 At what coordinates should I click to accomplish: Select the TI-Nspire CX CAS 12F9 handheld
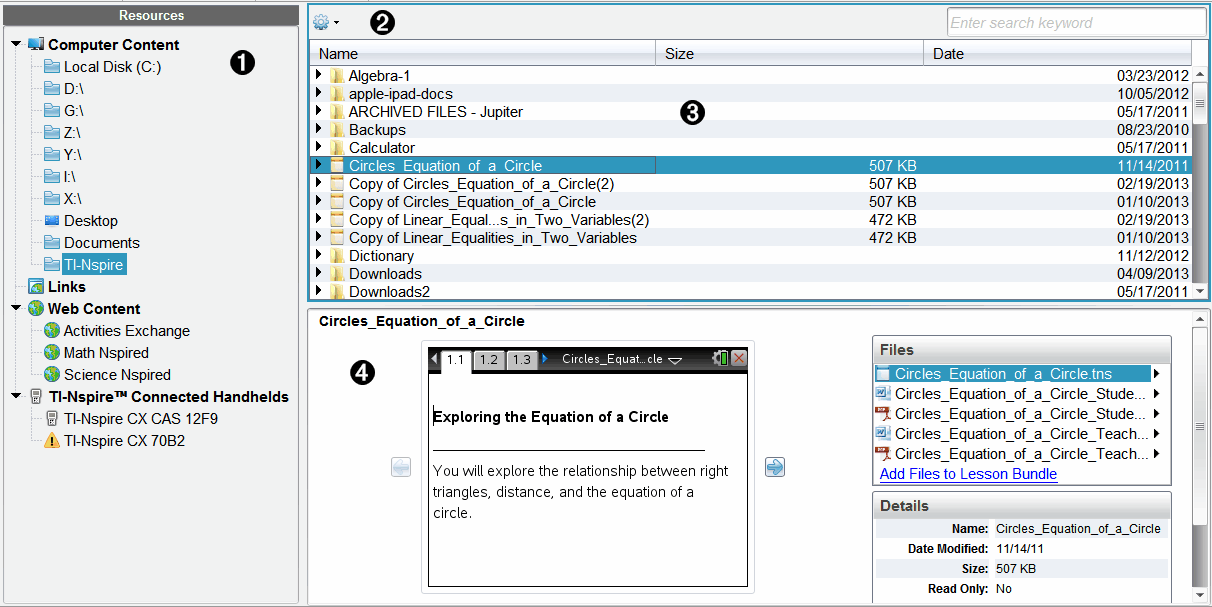pyautogui.click(x=140, y=418)
